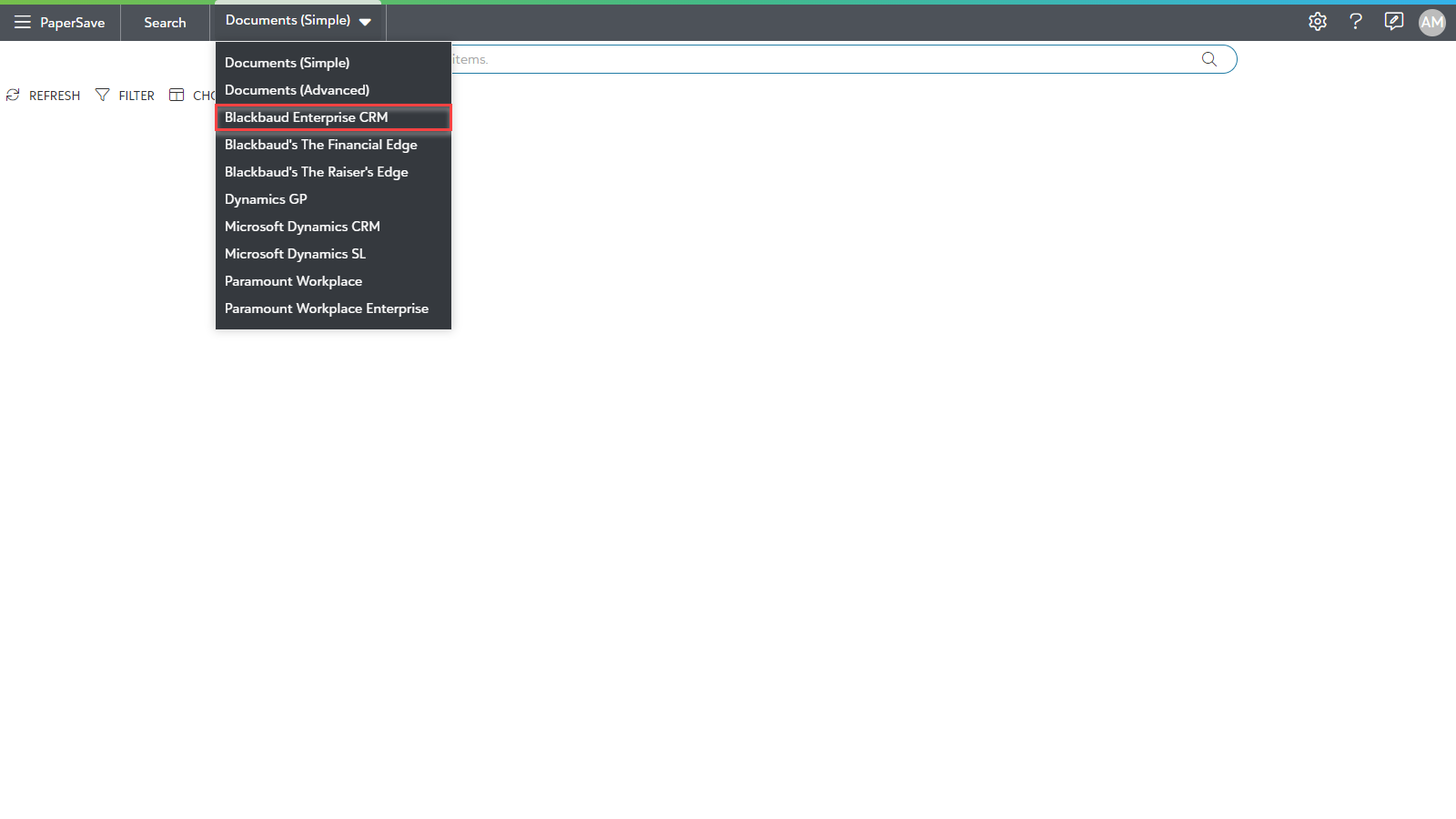
Task: Choose Microsoft Dynamics CRM
Action: click(x=302, y=227)
